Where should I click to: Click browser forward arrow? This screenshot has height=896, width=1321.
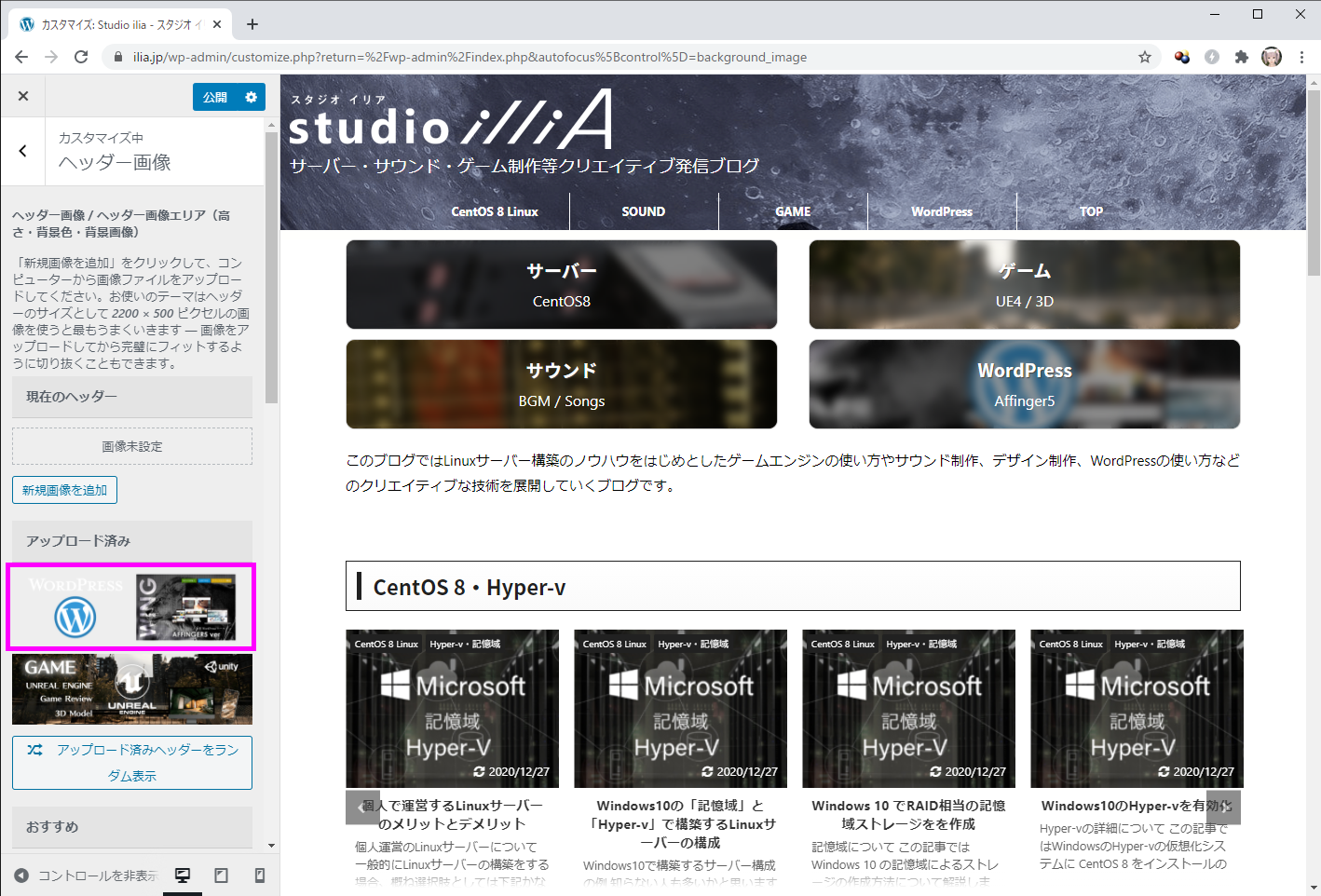coord(51,57)
